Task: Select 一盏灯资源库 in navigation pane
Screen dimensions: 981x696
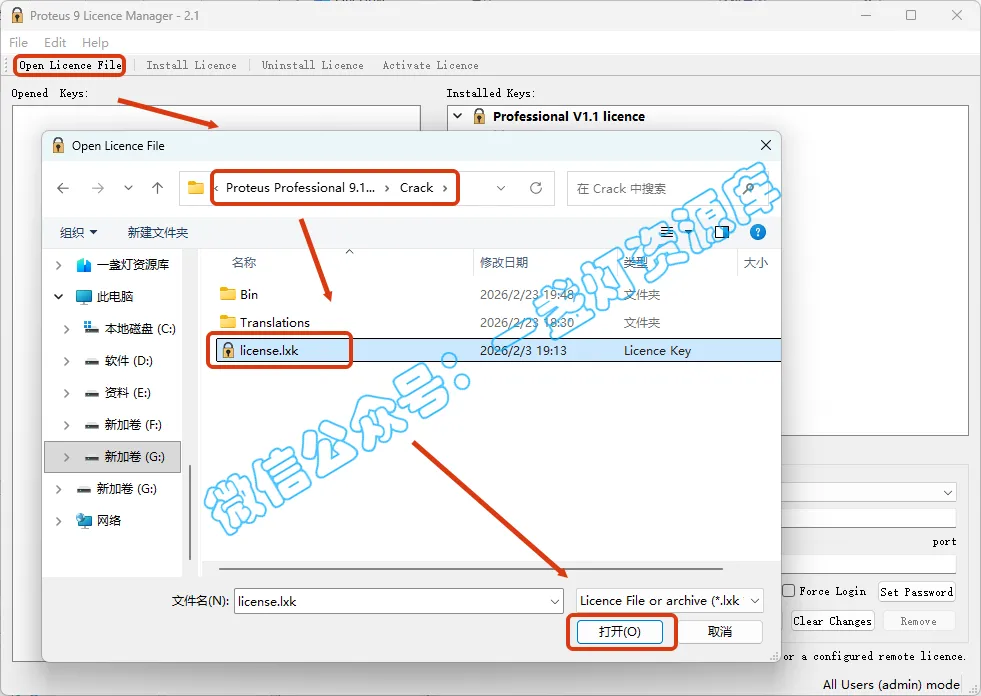Action: tap(133, 265)
